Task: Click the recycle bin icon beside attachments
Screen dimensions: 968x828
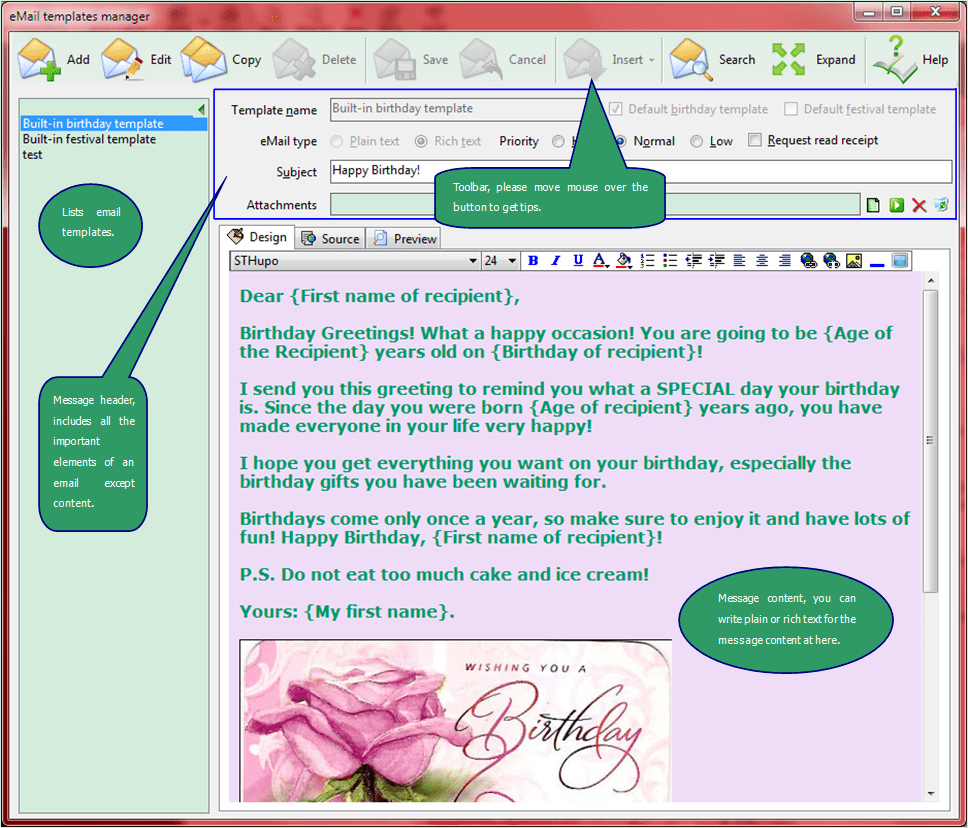Action: point(941,204)
